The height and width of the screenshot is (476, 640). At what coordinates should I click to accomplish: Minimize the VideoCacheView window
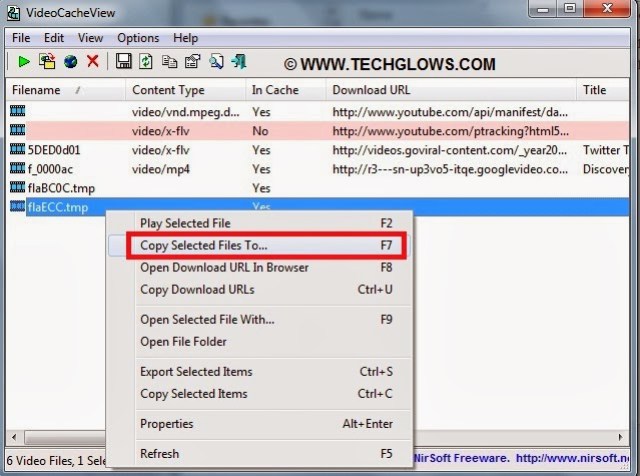tap(543, 9)
